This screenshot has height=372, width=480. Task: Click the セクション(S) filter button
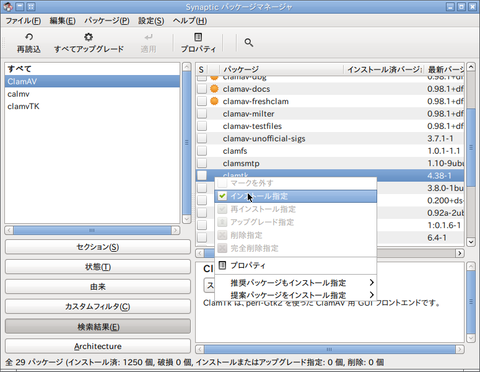pyautogui.click(x=98, y=247)
